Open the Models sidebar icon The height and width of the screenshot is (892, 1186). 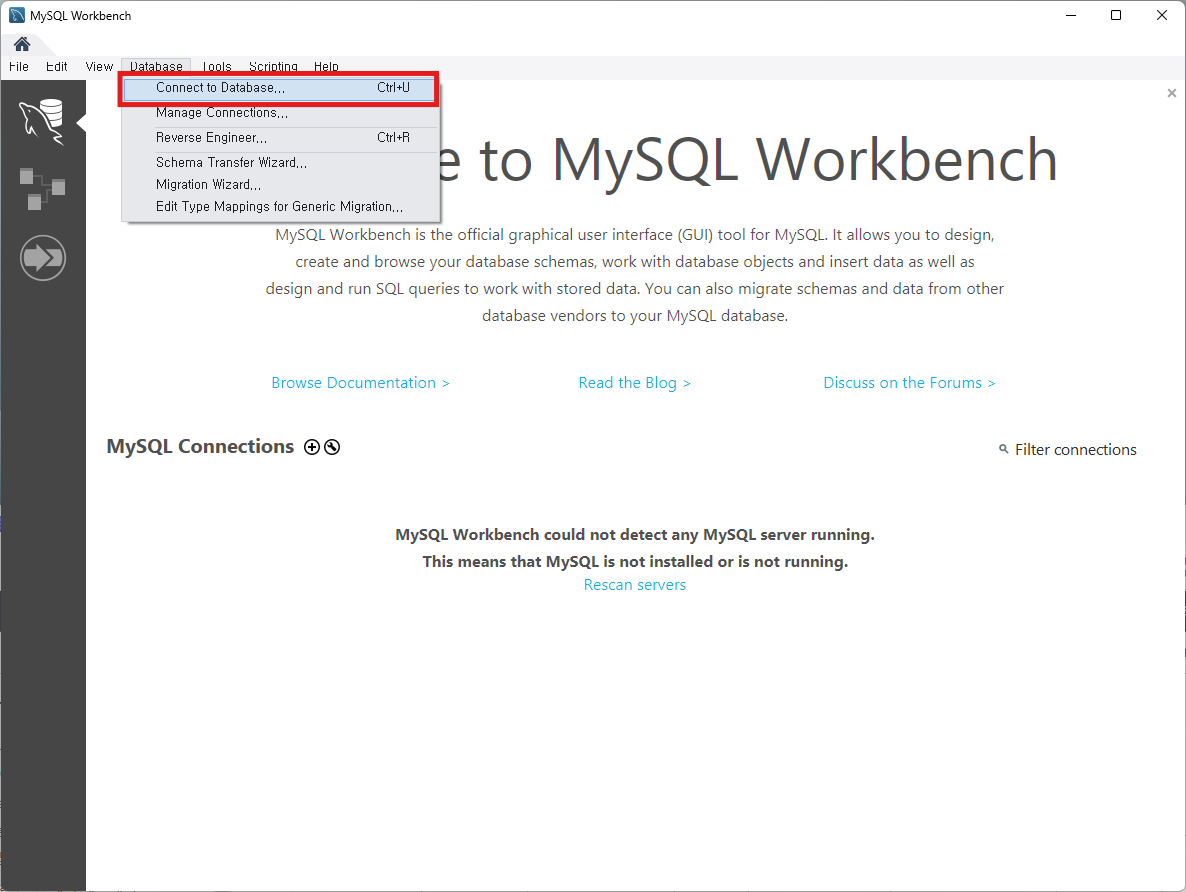click(42, 189)
